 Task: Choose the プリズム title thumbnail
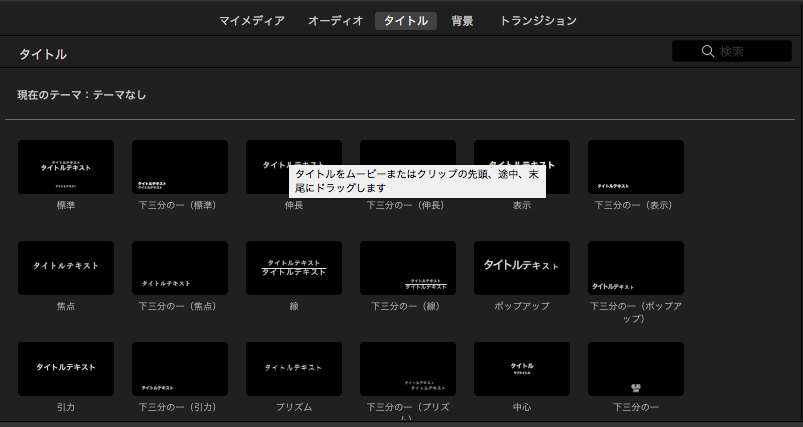pos(294,369)
